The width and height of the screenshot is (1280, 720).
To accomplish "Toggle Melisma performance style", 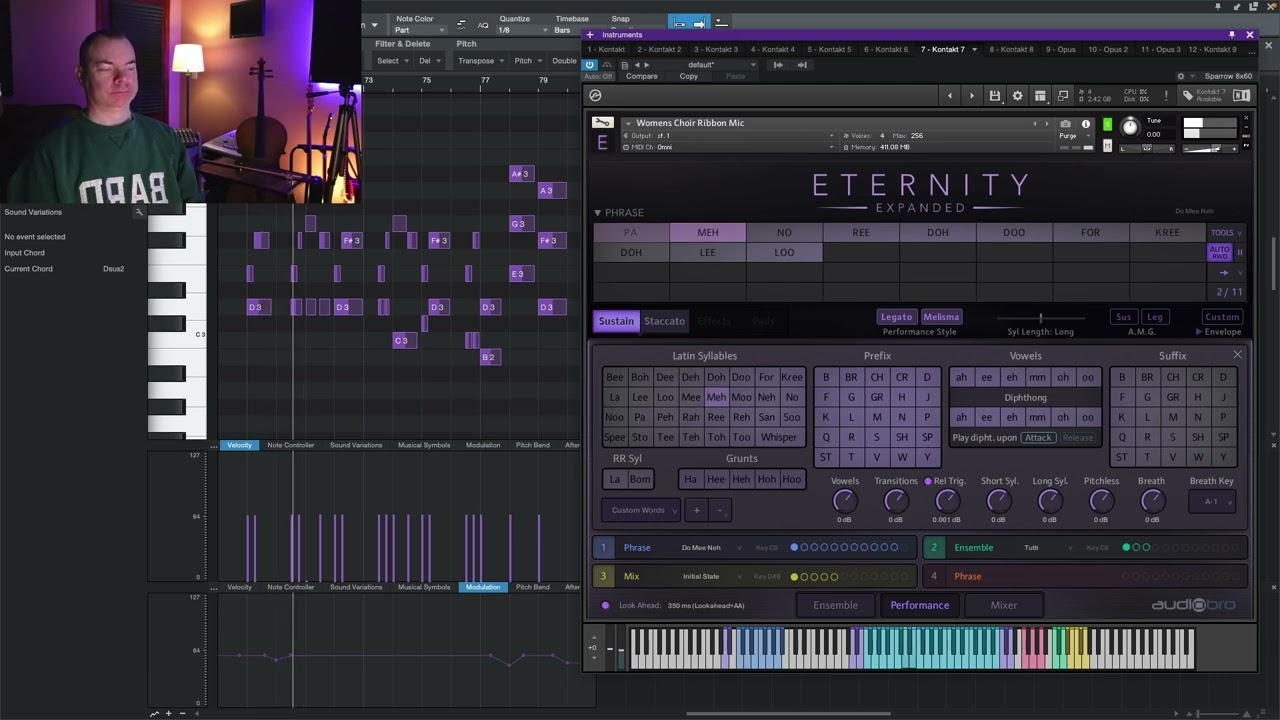I will (941, 317).
